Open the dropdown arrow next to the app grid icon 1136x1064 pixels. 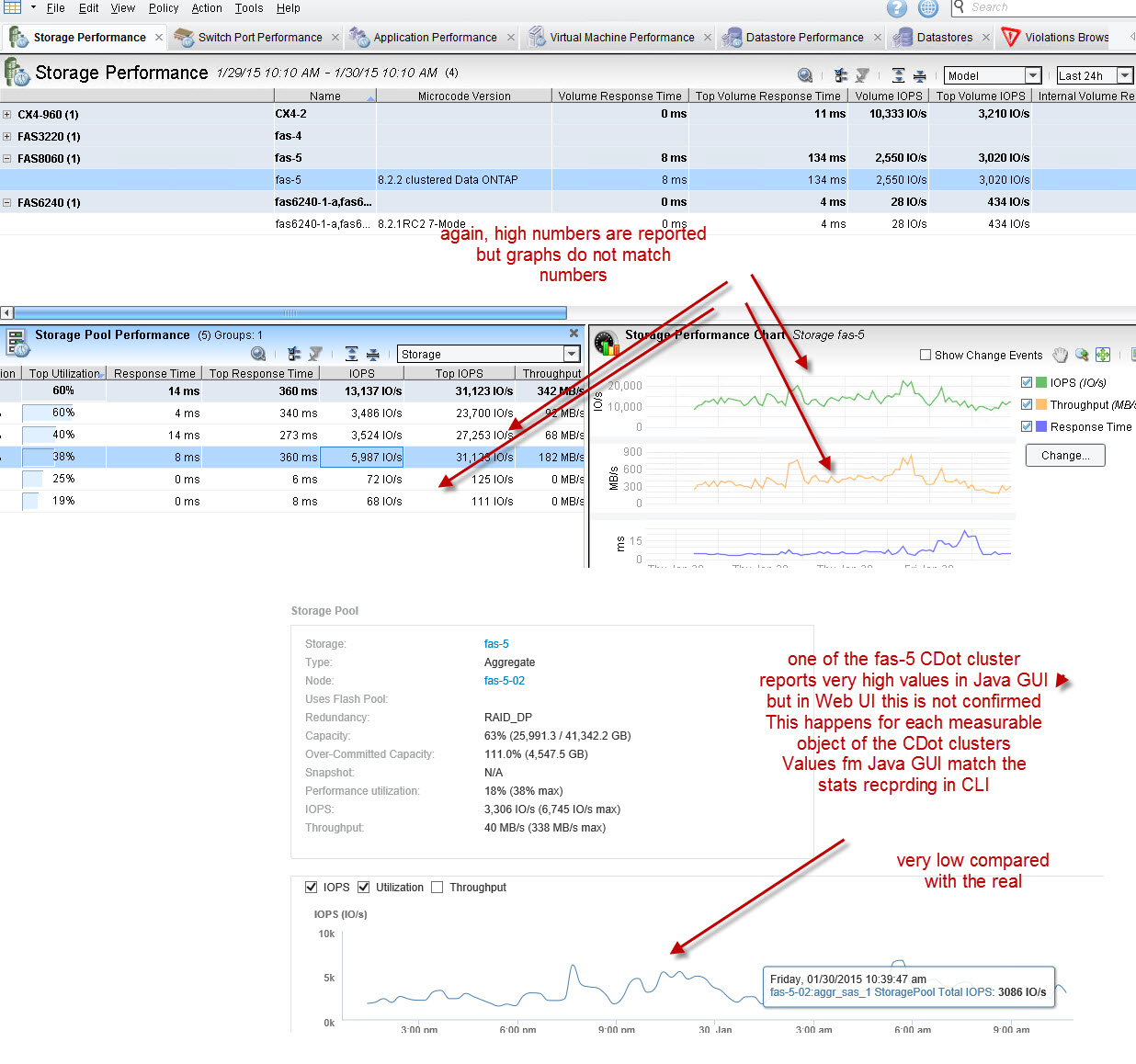point(33,7)
